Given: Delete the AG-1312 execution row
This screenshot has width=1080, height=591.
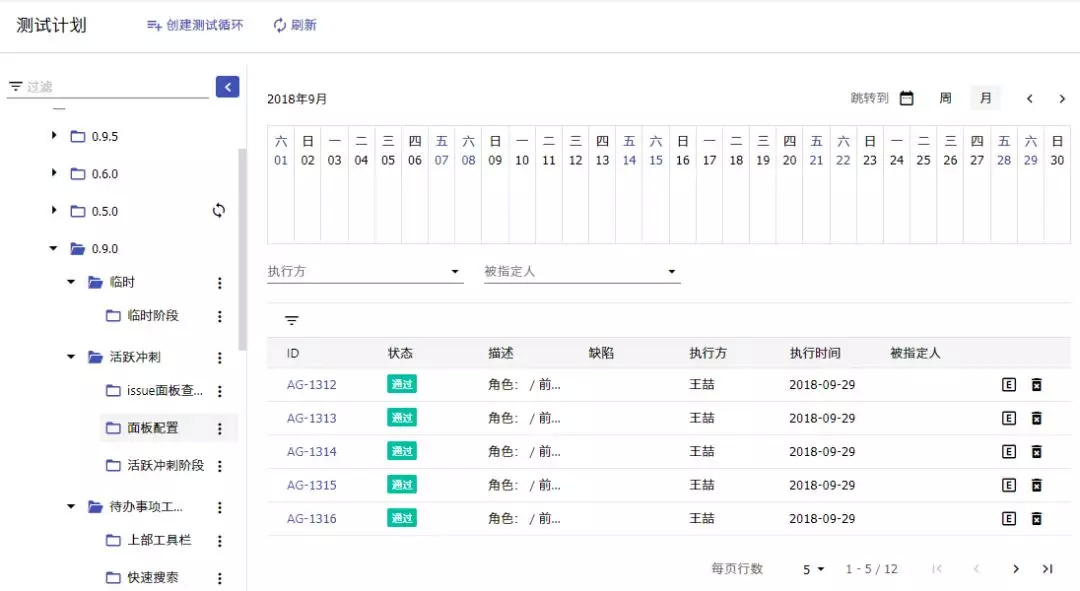Looking at the screenshot, I should pyautogui.click(x=1037, y=385).
